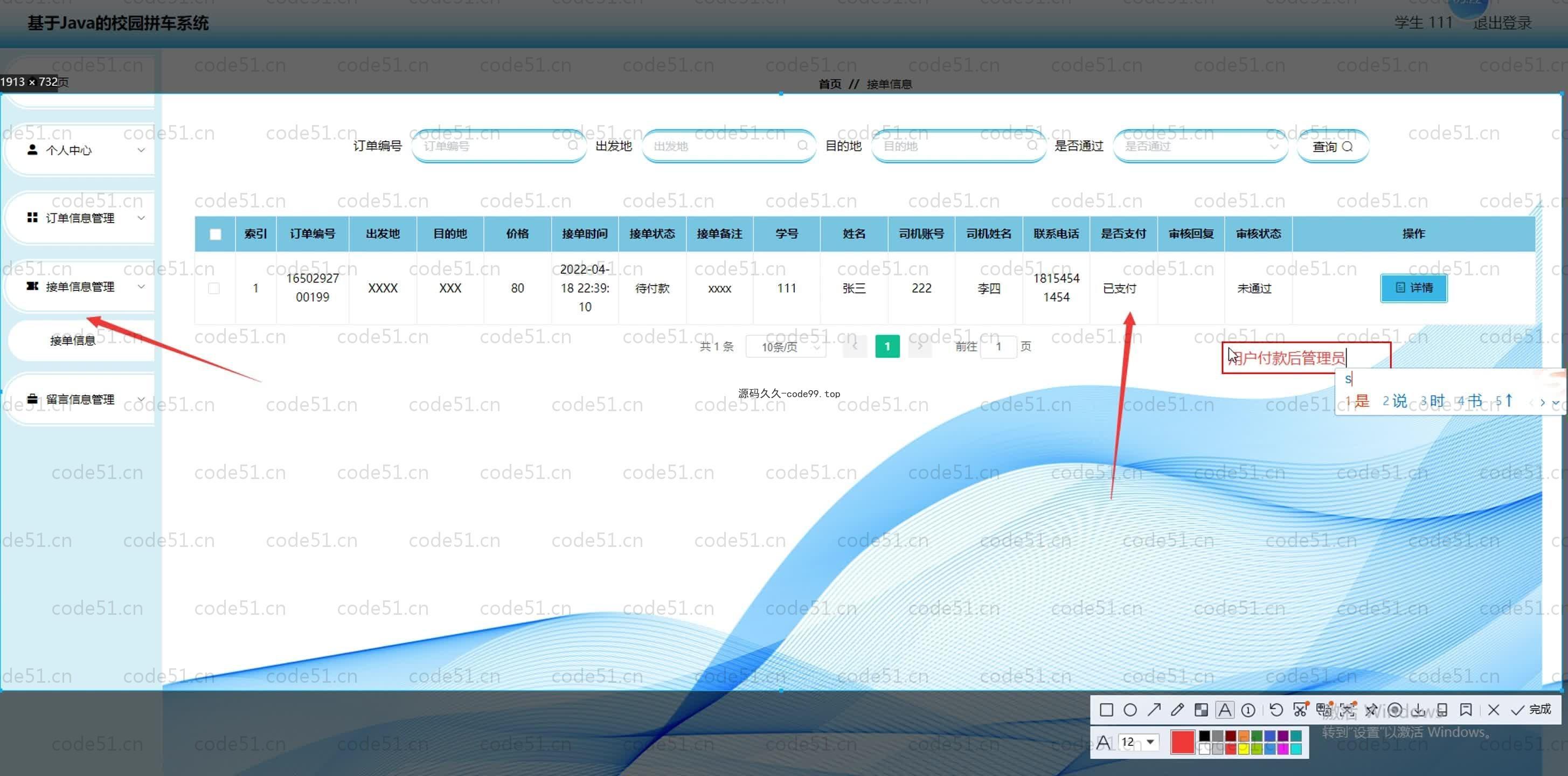This screenshot has width=1568, height=776.
Task: Expand the 个人中心 menu
Action: 81,150
